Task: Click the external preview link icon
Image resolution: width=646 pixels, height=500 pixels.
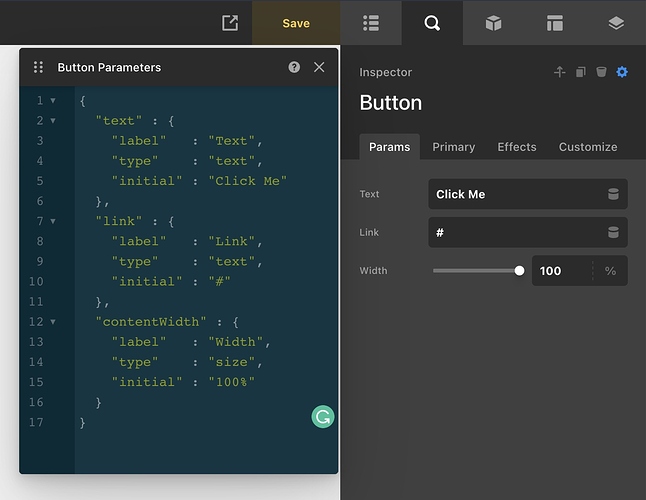Action: pos(230,23)
